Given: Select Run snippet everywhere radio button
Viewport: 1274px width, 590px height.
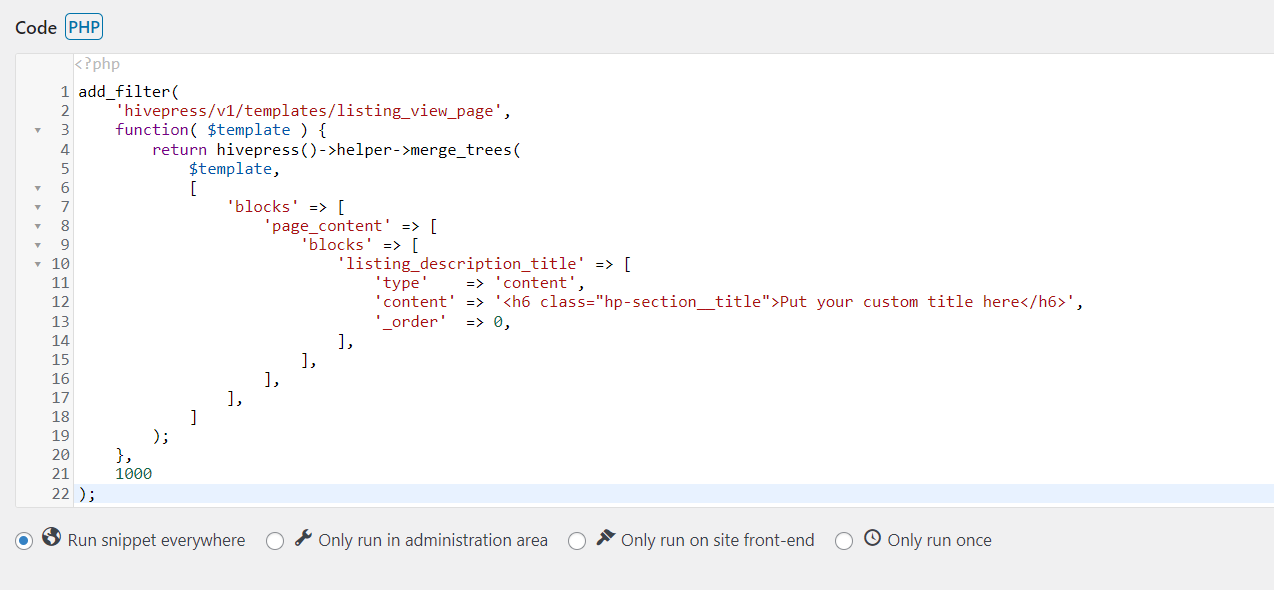Looking at the screenshot, I should pyautogui.click(x=24, y=540).
